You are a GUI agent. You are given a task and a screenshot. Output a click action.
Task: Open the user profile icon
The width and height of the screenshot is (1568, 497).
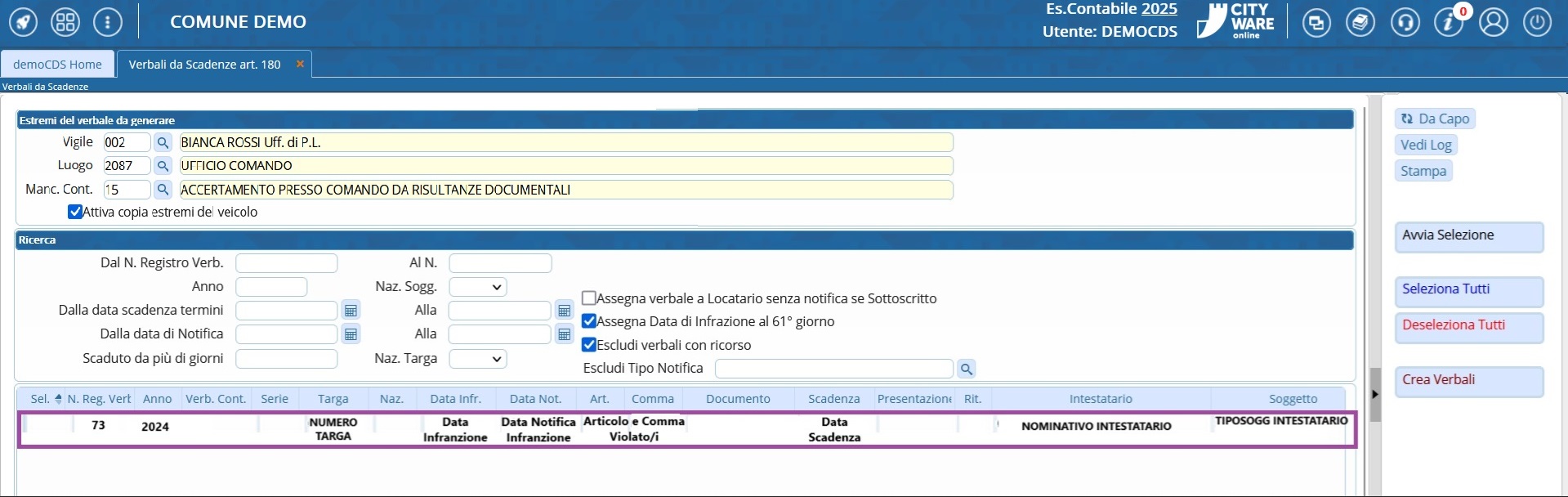pos(1493,22)
